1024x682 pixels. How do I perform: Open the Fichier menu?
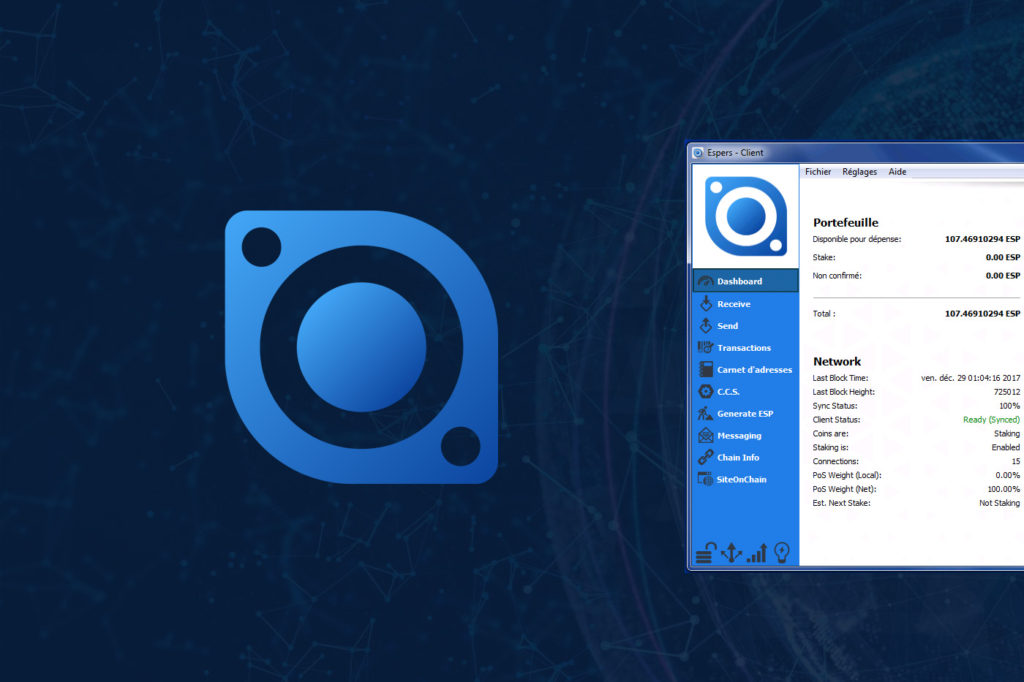[x=818, y=172]
